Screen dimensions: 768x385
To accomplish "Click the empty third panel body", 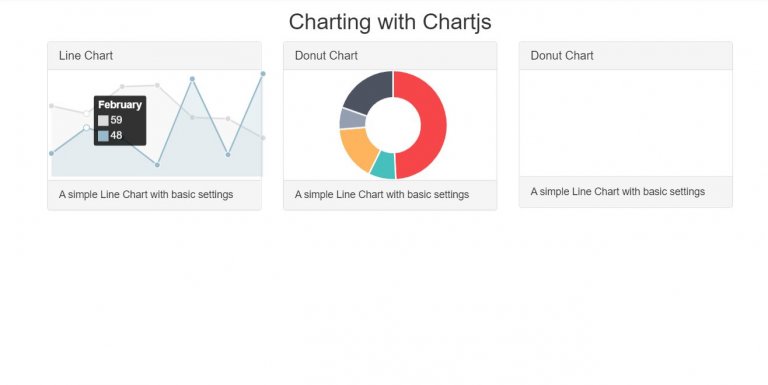I will tap(625, 123).
